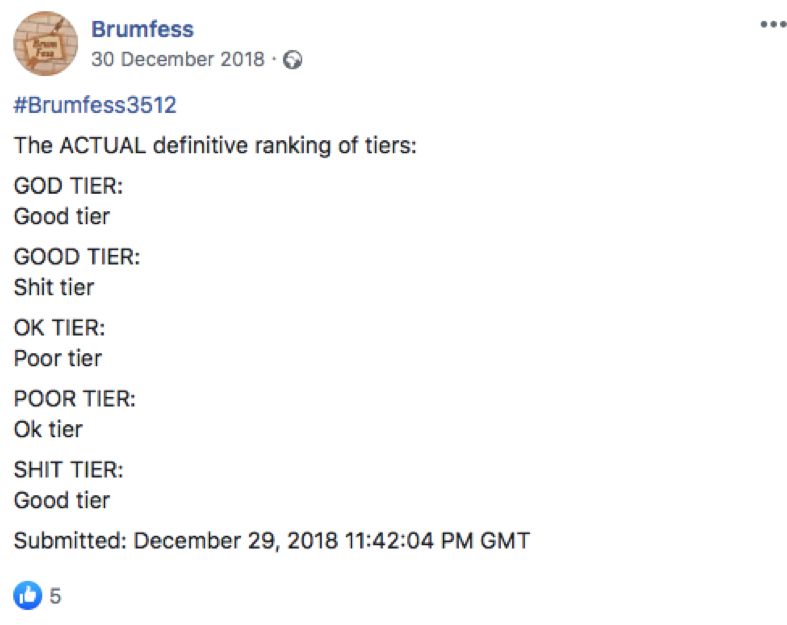Open the #Brumfess3512 hashtag link
Screen dimensions: 787x625
[95, 105]
